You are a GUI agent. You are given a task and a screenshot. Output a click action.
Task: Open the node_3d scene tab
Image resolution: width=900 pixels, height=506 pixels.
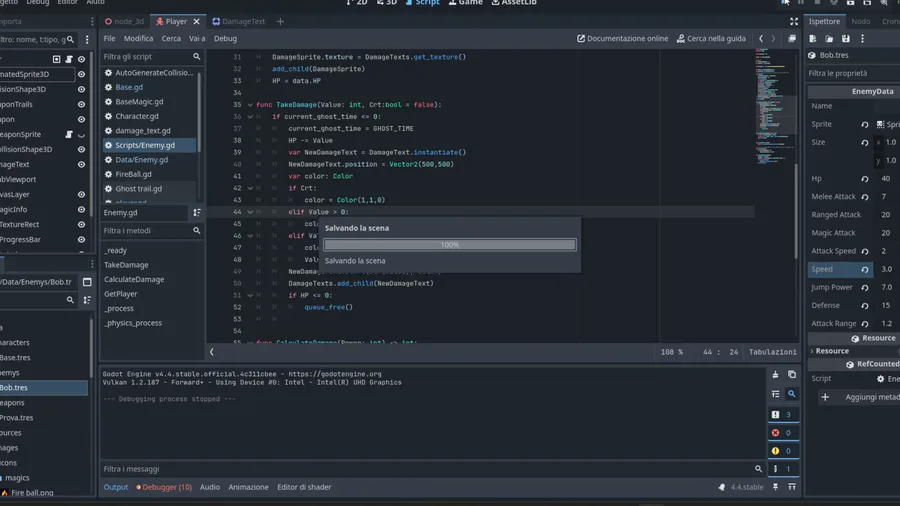pos(124,21)
